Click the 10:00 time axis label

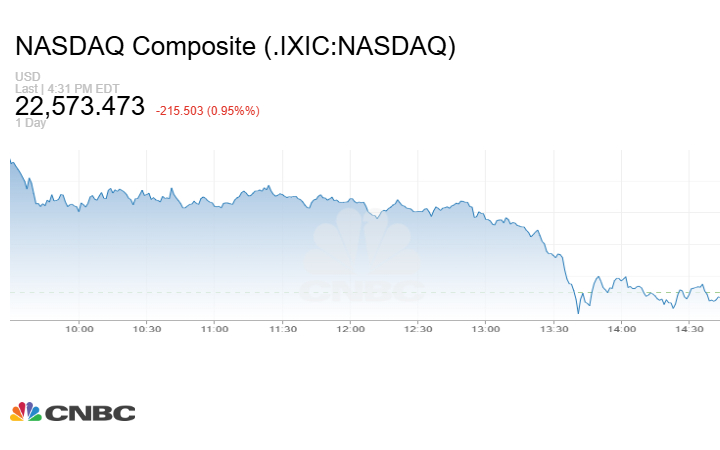pos(79,328)
